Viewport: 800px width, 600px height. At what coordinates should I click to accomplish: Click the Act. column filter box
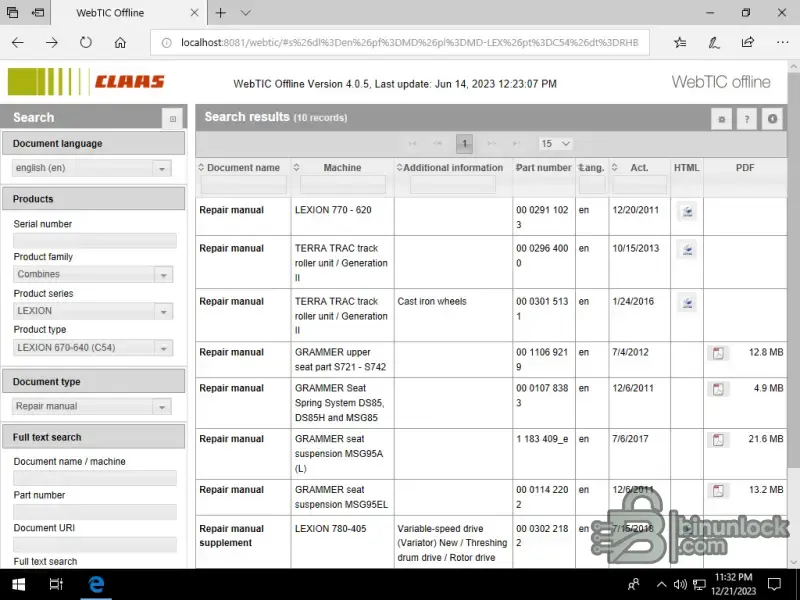[639, 184]
